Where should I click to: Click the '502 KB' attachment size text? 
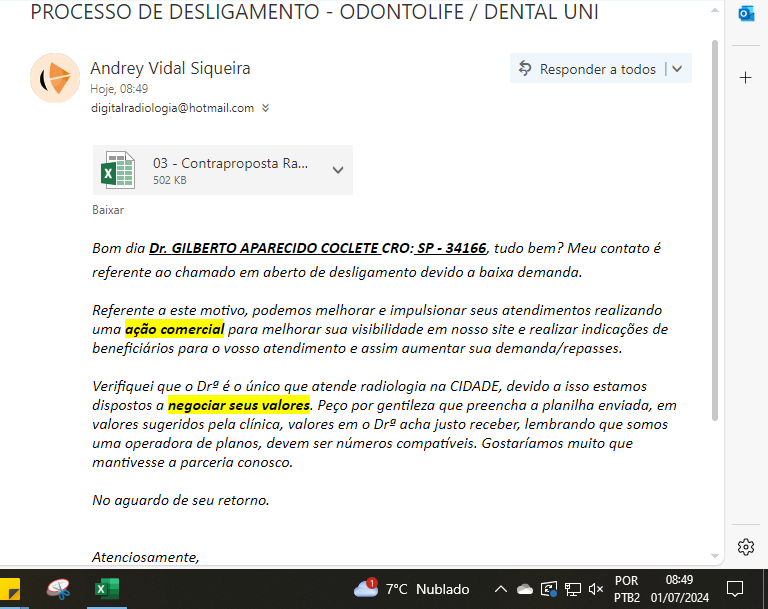(x=169, y=180)
